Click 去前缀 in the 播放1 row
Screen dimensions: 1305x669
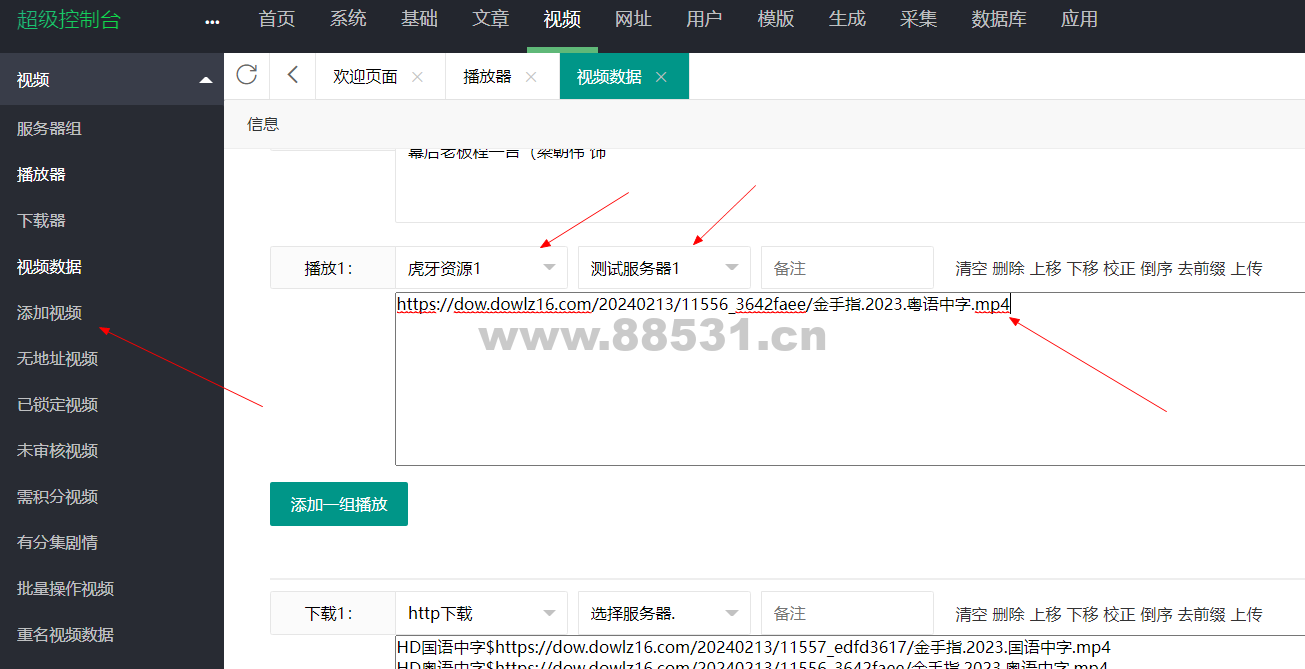click(1201, 268)
